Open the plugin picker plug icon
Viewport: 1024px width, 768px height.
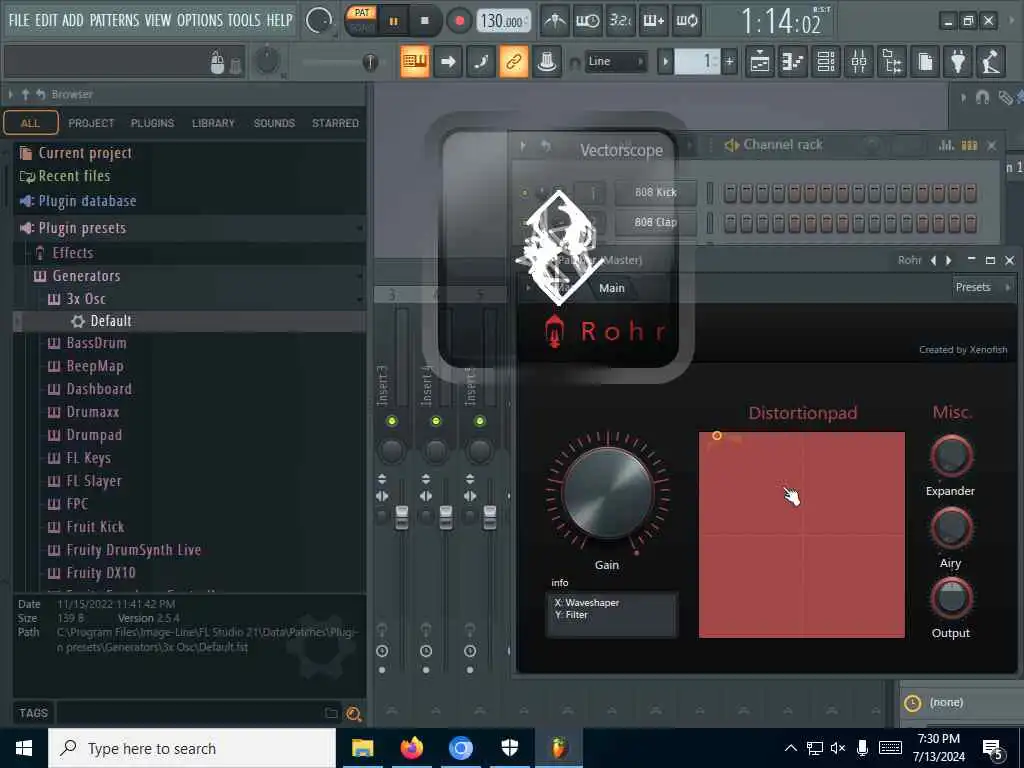958,62
